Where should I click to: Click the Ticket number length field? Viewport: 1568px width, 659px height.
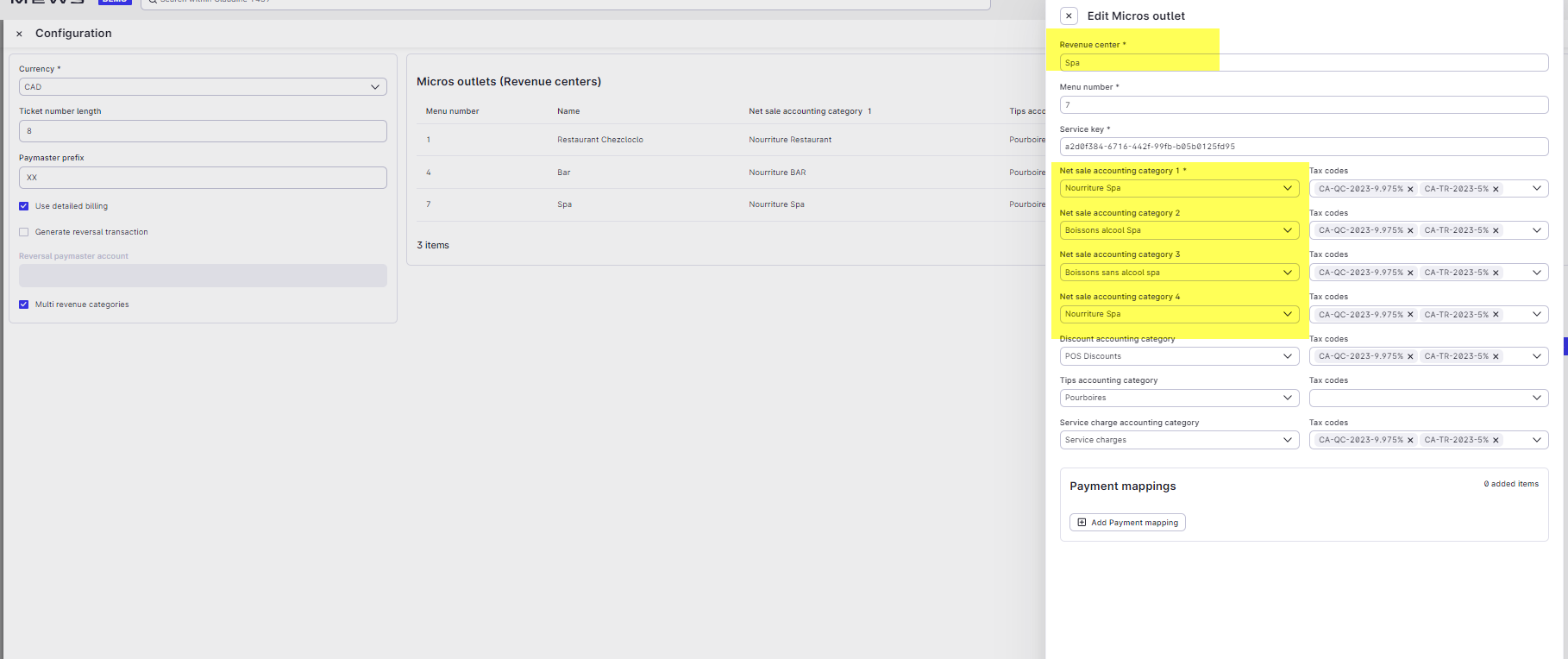pyautogui.click(x=203, y=131)
